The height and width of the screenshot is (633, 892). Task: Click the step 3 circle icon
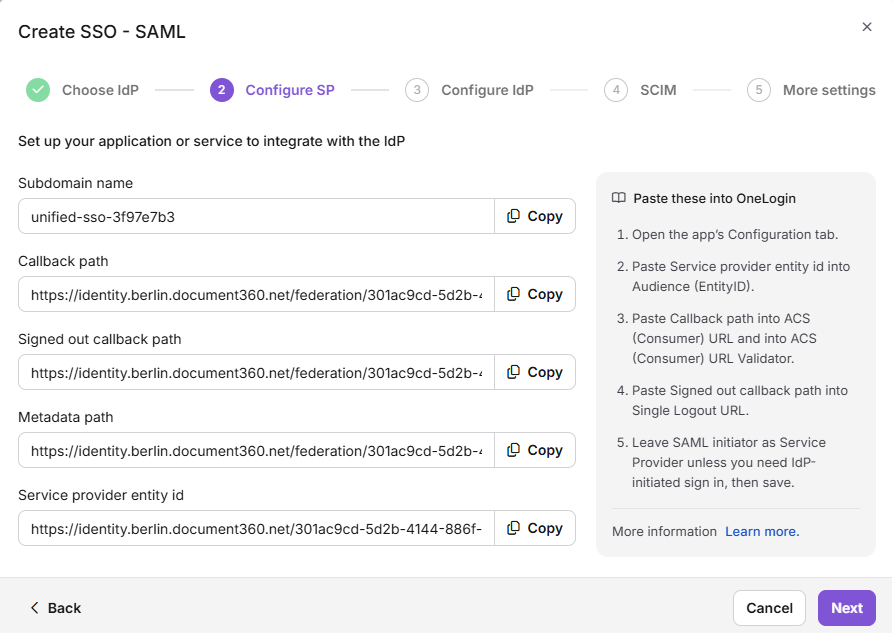click(417, 90)
